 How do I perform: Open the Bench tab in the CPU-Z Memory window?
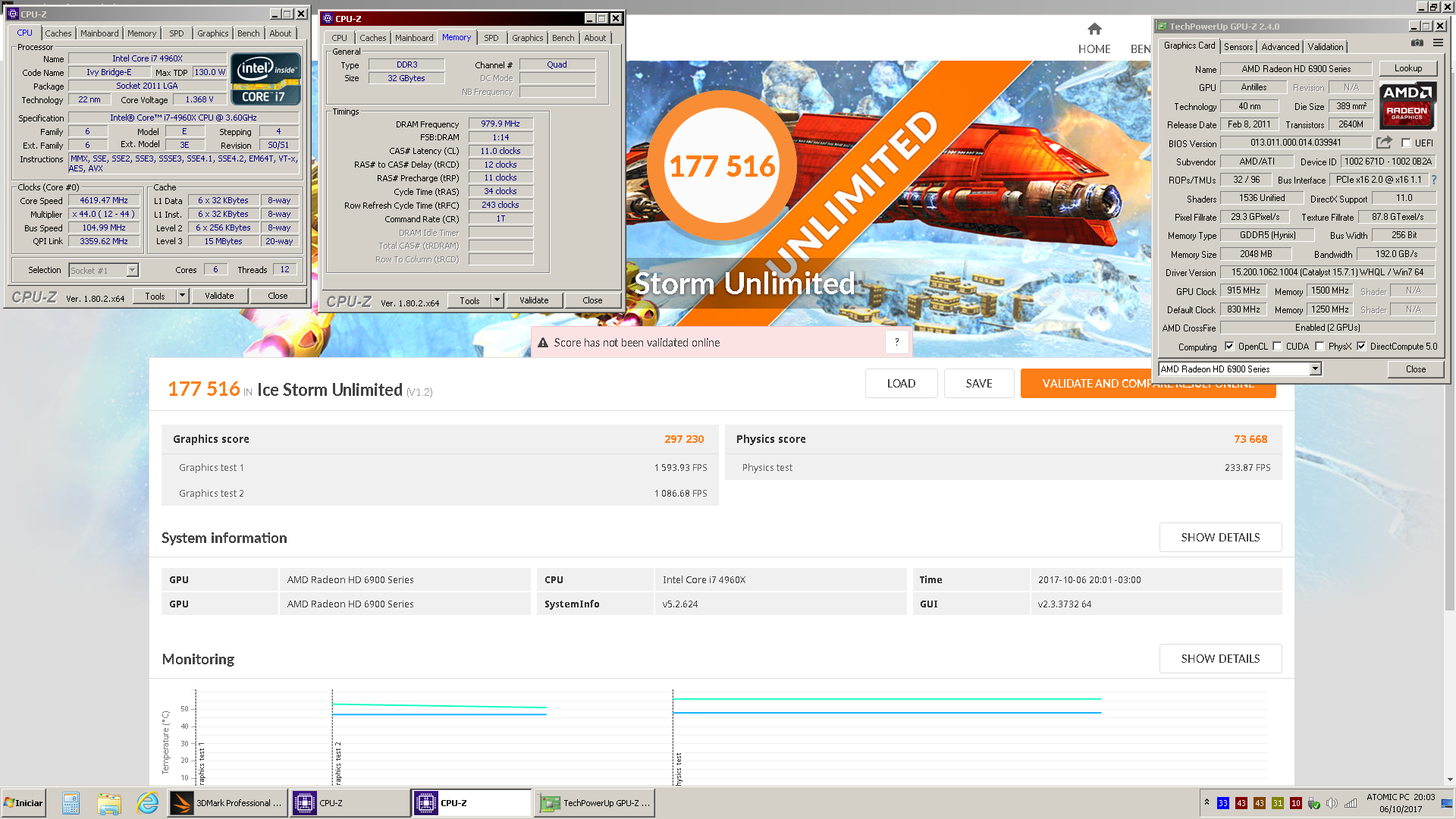pyautogui.click(x=563, y=38)
